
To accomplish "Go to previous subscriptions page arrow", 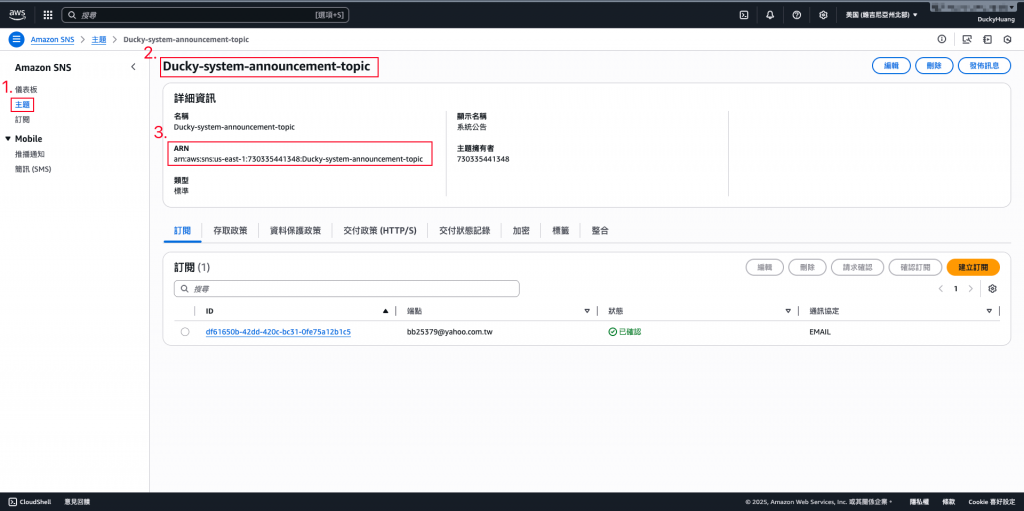I will (940, 288).
